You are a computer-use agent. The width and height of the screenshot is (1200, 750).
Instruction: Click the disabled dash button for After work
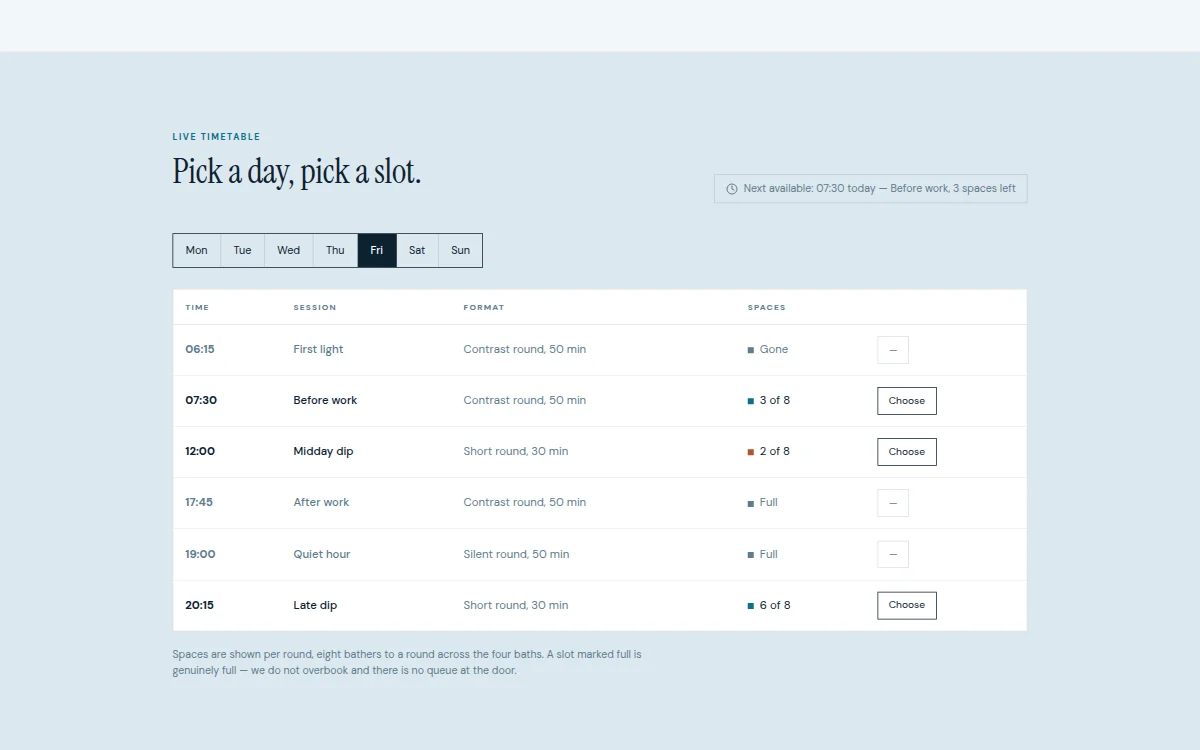point(893,503)
